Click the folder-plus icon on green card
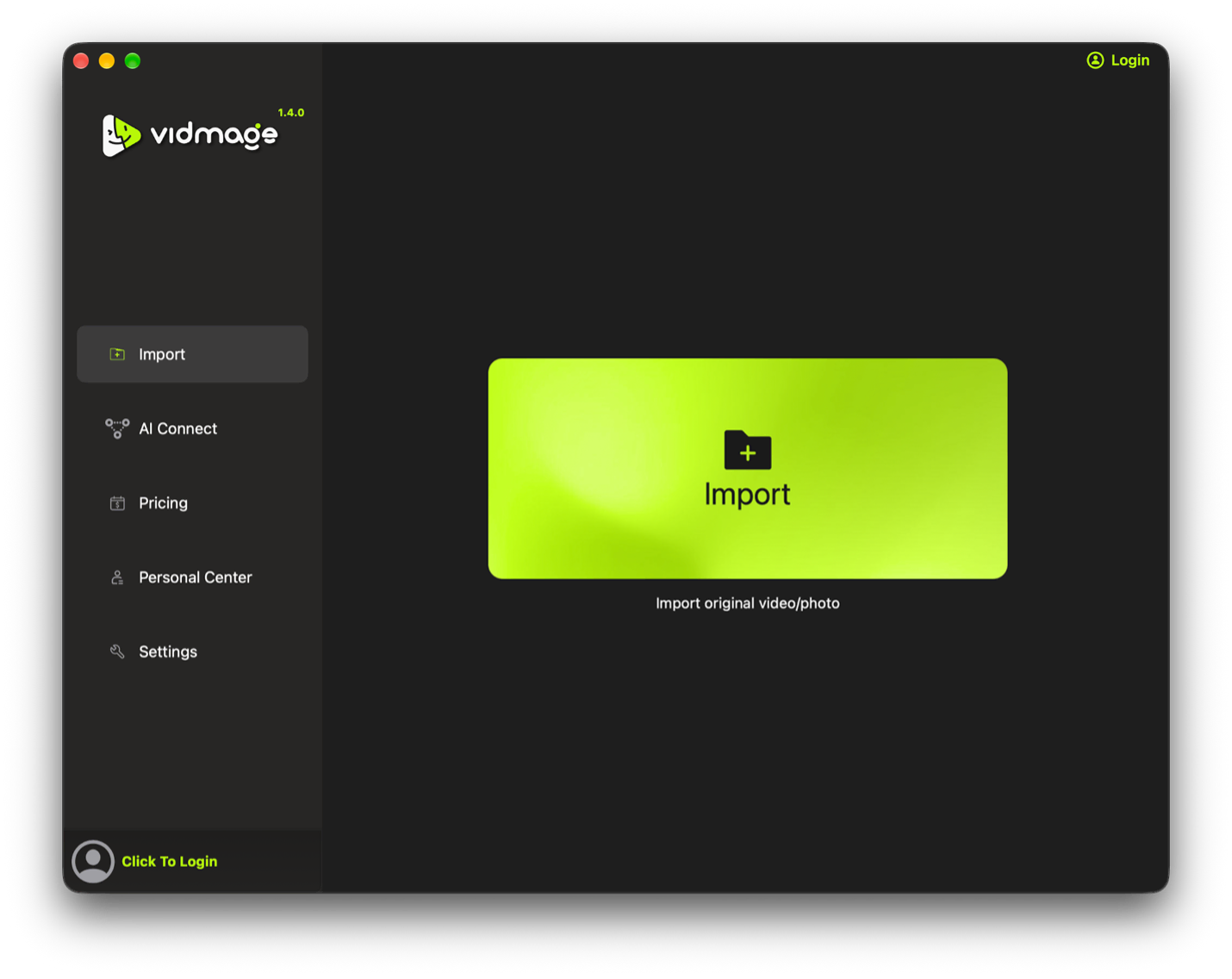The width and height of the screenshot is (1232, 979). pyautogui.click(x=748, y=450)
